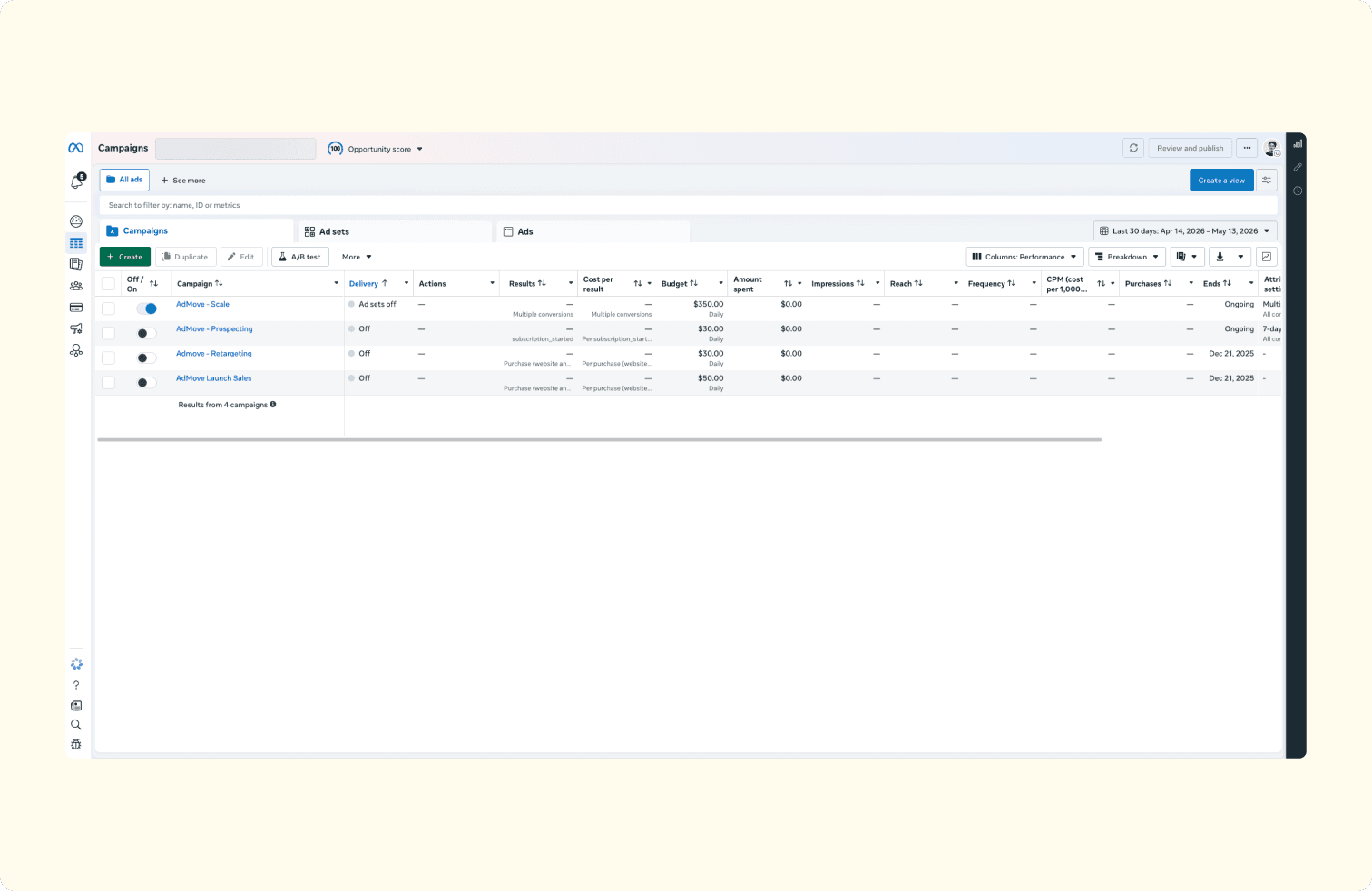The height and width of the screenshot is (891, 1372).
Task: Check the AdMove - Scale row checkbox
Action: (108, 308)
